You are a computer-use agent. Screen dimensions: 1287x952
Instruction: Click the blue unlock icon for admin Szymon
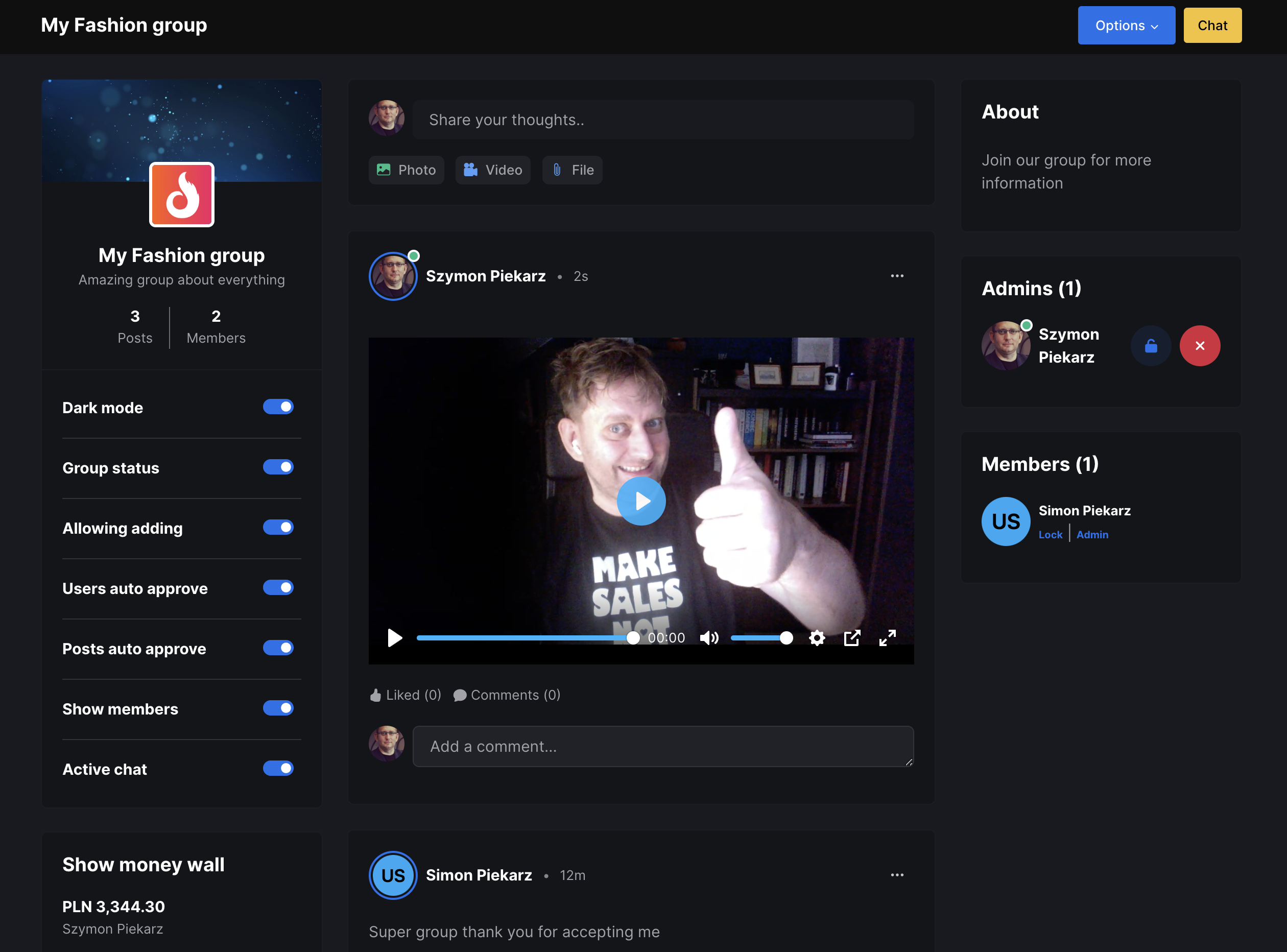tap(1151, 346)
